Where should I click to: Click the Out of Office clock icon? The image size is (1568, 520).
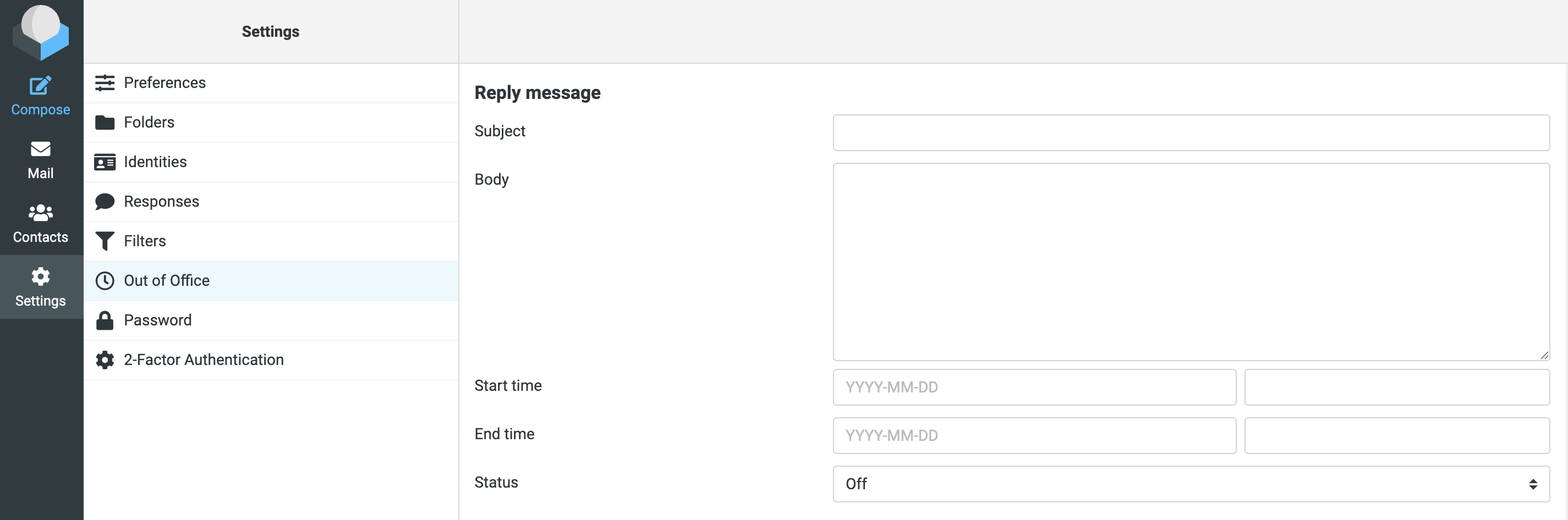point(105,280)
